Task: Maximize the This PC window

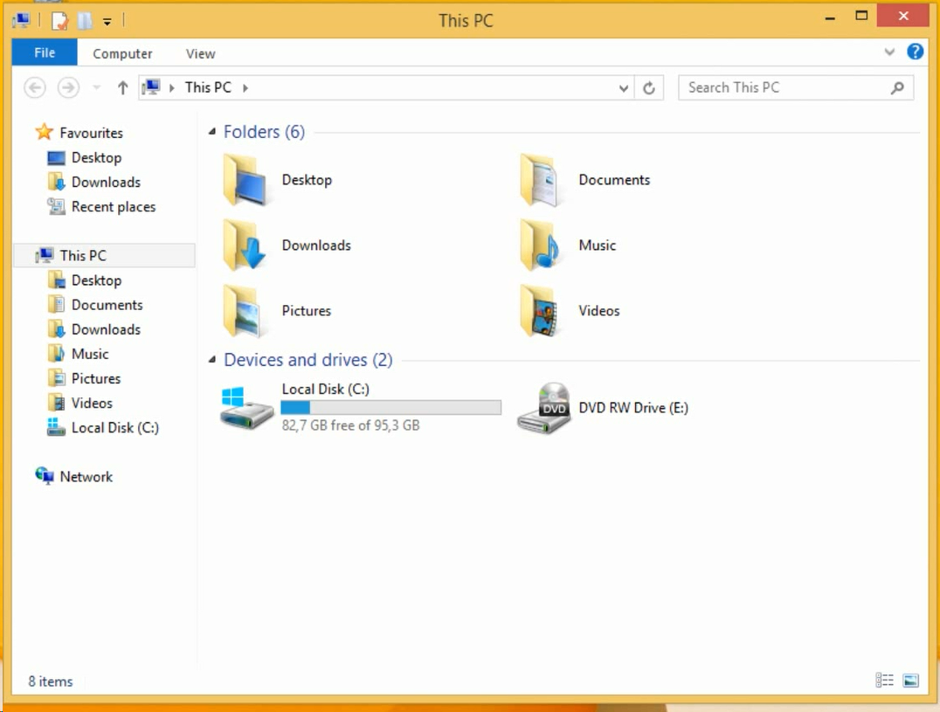Action: pos(861,16)
